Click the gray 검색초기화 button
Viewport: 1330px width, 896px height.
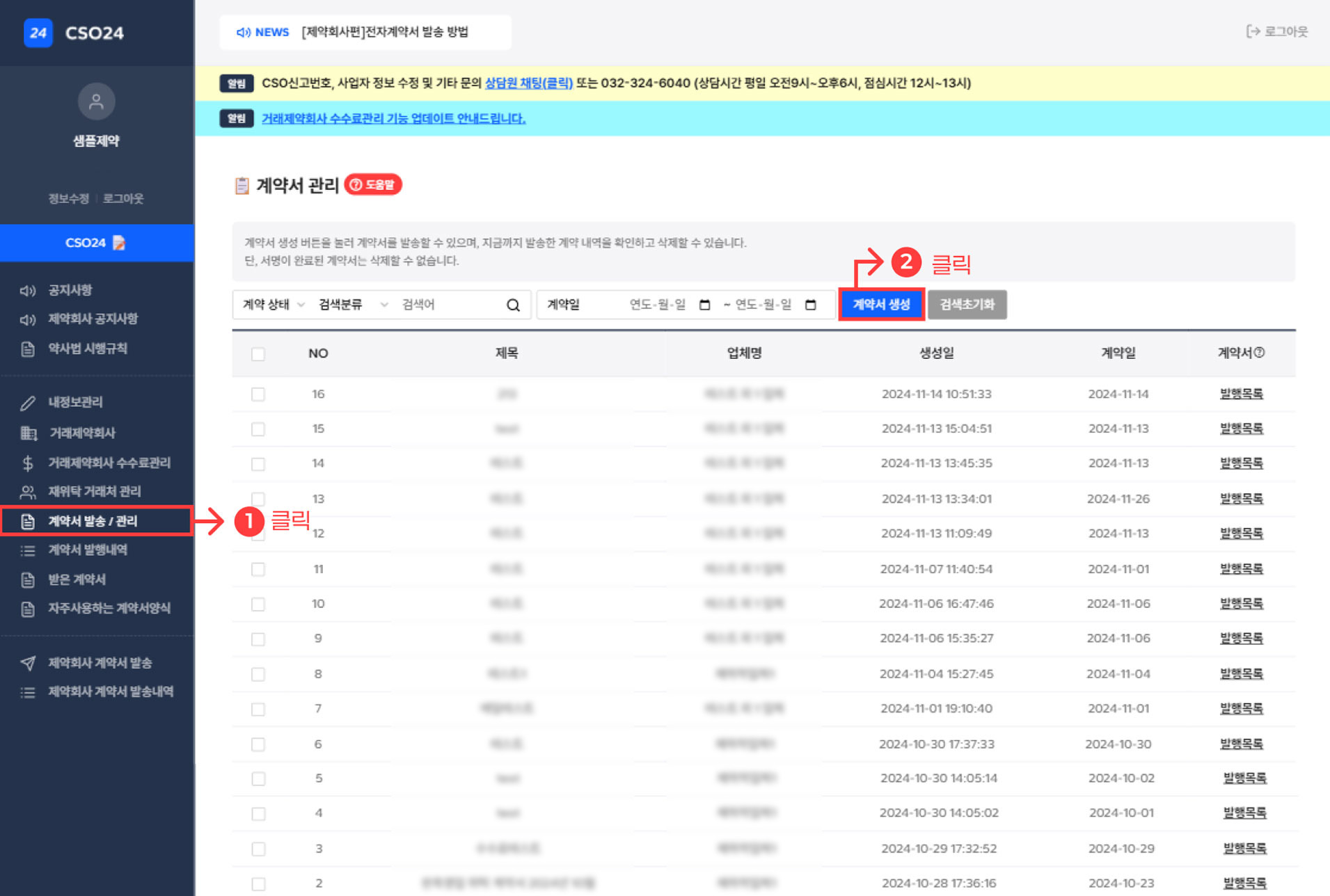(x=967, y=305)
